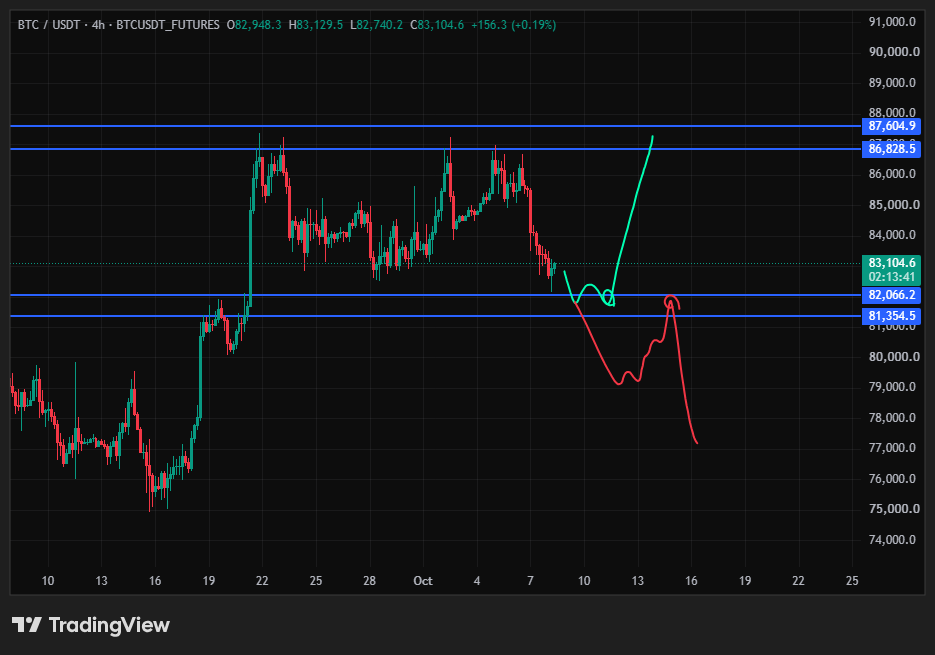Click the BTC / USDT symbol label

tap(49, 25)
